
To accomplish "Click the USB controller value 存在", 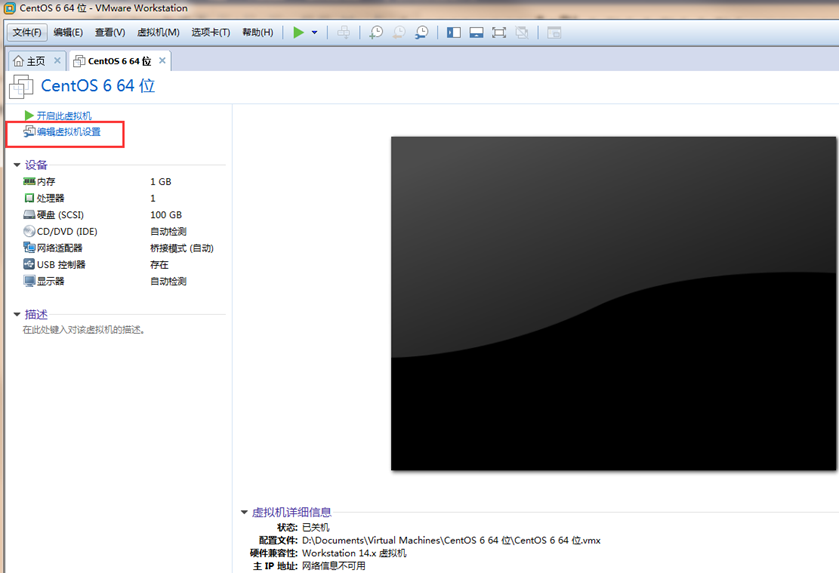I will point(159,265).
